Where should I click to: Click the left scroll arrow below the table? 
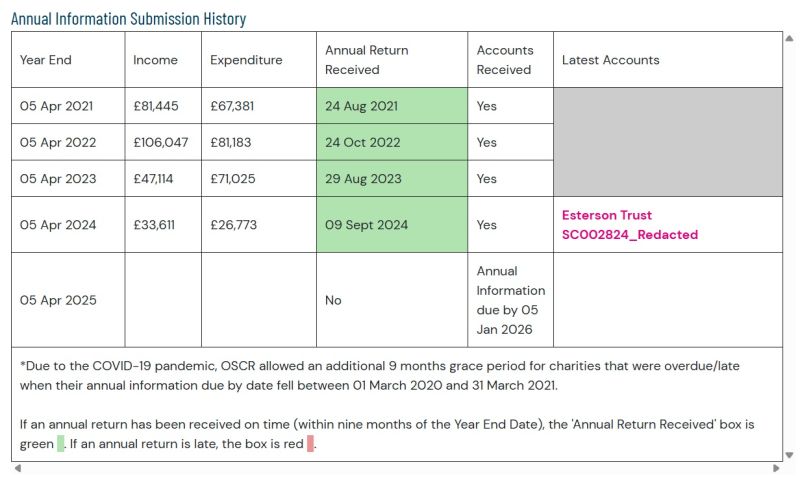click(x=16, y=468)
